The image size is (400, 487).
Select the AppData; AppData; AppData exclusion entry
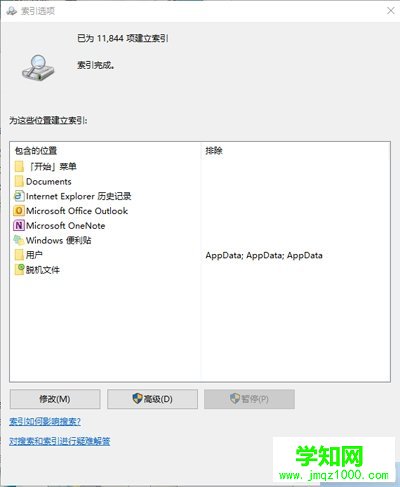click(x=264, y=255)
